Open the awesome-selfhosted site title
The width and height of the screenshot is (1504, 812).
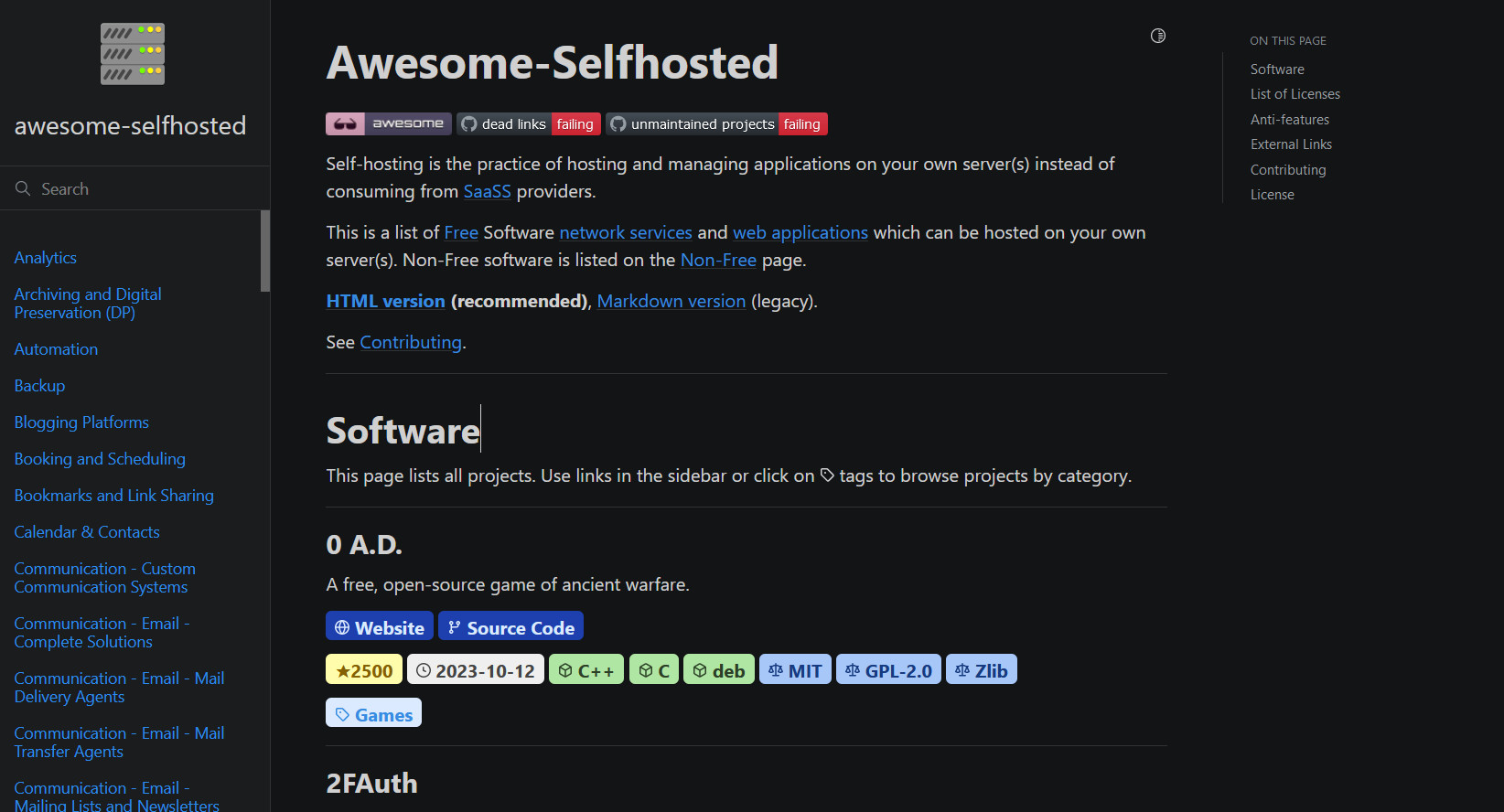[x=130, y=125]
